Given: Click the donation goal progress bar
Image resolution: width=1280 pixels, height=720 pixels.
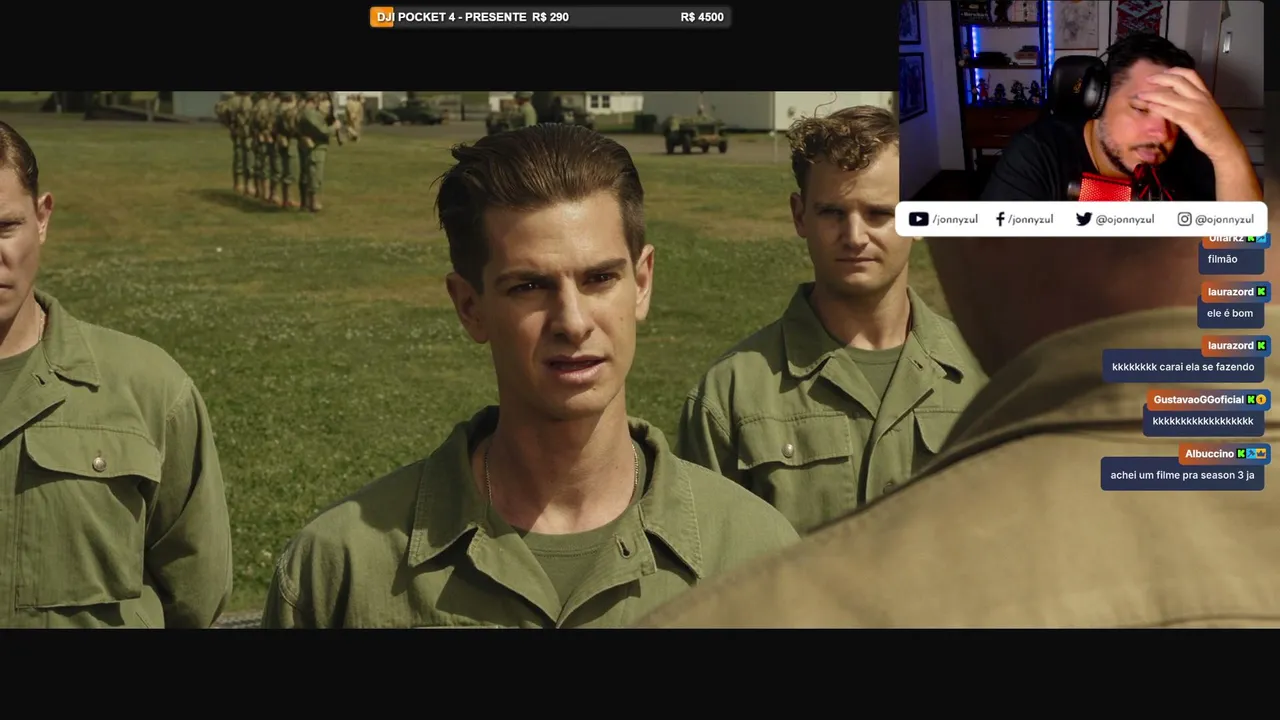Looking at the screenshot, I should (x=550, y=17).
